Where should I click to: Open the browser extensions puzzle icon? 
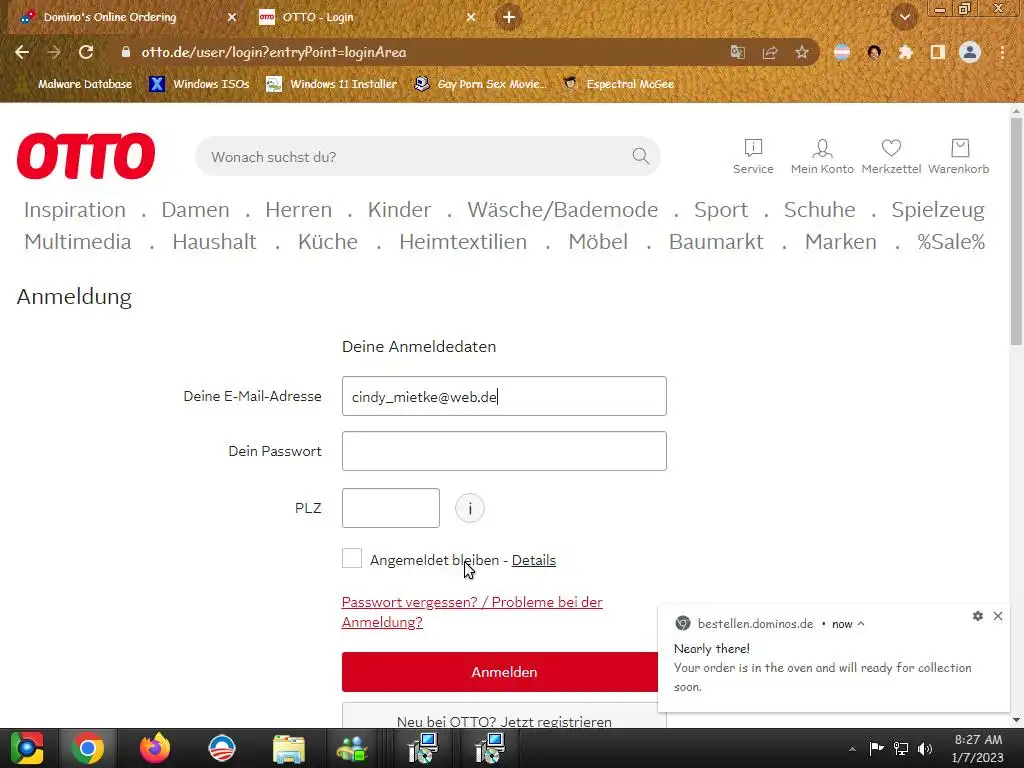pos(906,52)
